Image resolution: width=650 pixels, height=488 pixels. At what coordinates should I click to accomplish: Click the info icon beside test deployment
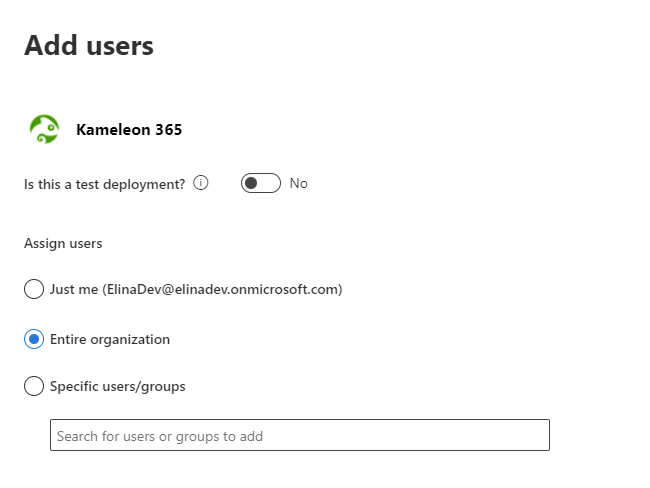tap(201, 183)
